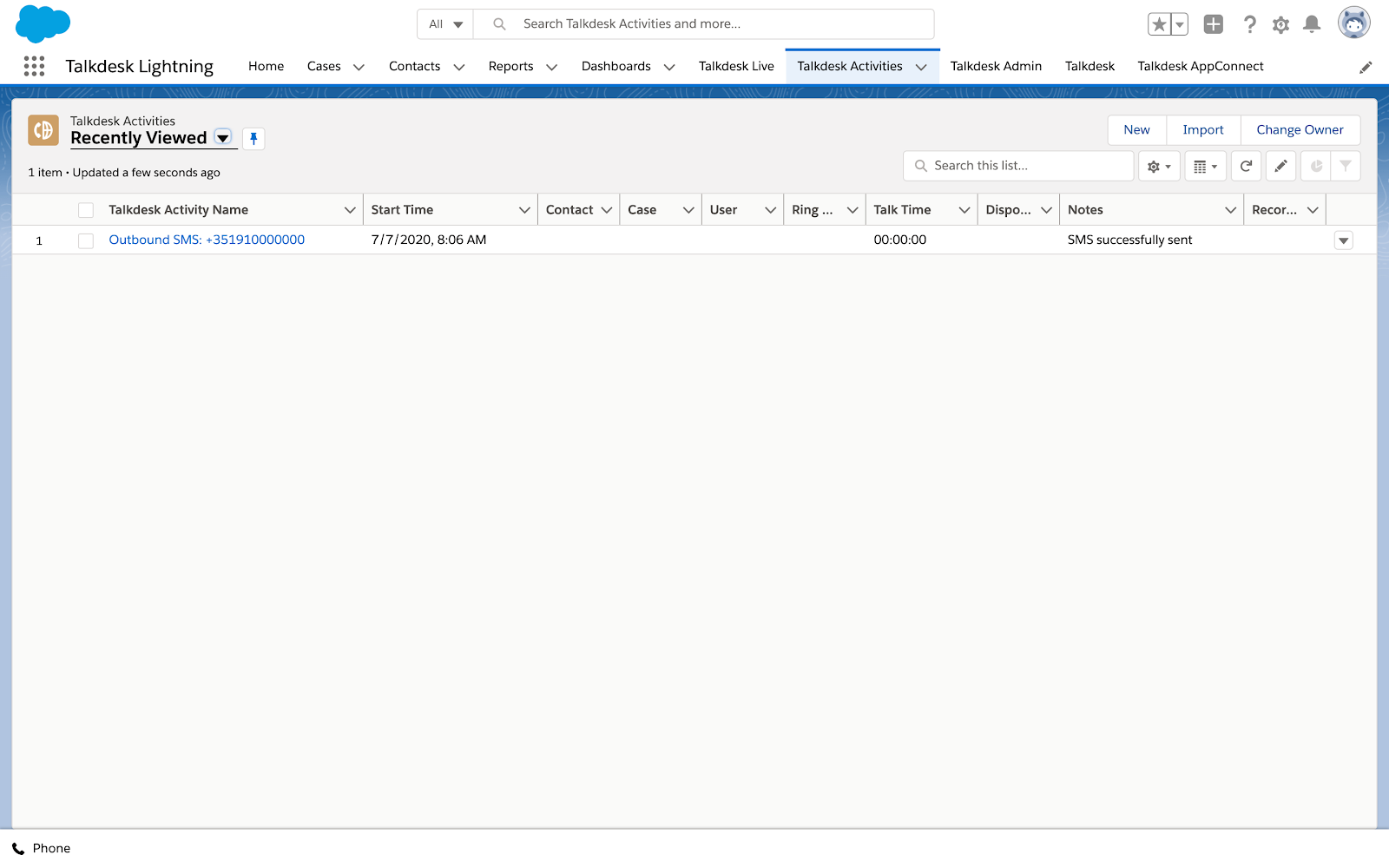Open the Favorites star icon
Screen dimensions: 1389x868
[x=1159, y=24]
